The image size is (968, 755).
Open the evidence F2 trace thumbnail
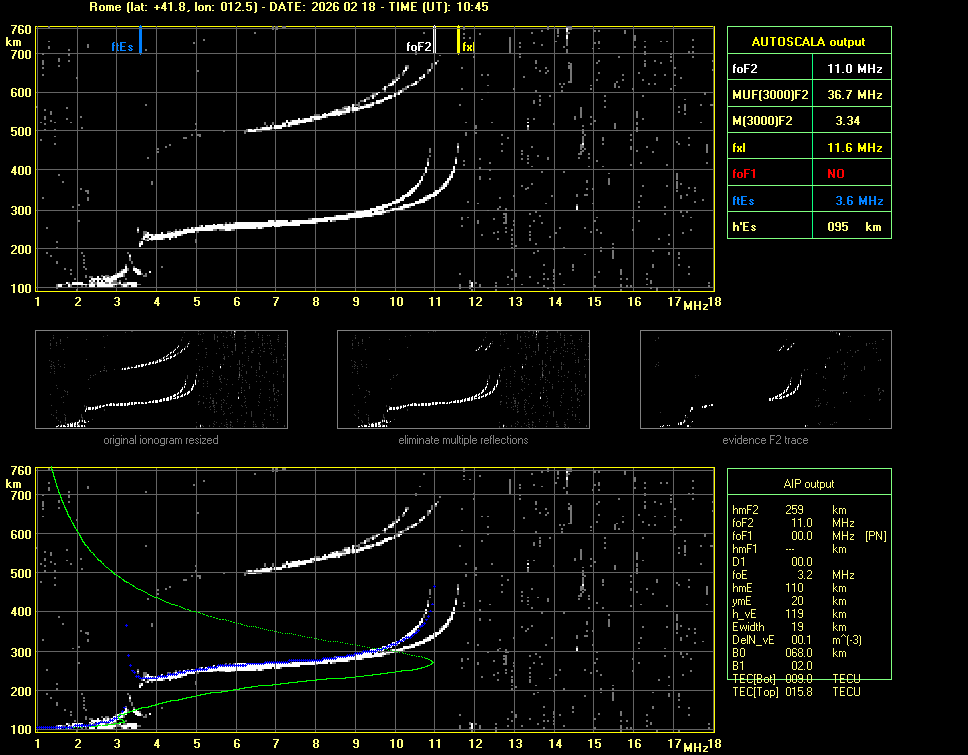pyautogui.click(x=765, y=380)
